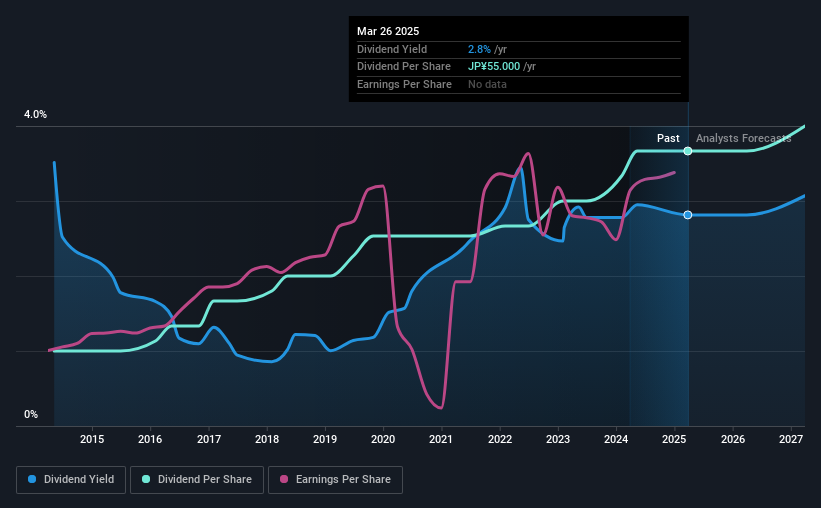Click the 2025 label on the x-axis
Viewport: 821px width, 508px height.
point(674,439)
